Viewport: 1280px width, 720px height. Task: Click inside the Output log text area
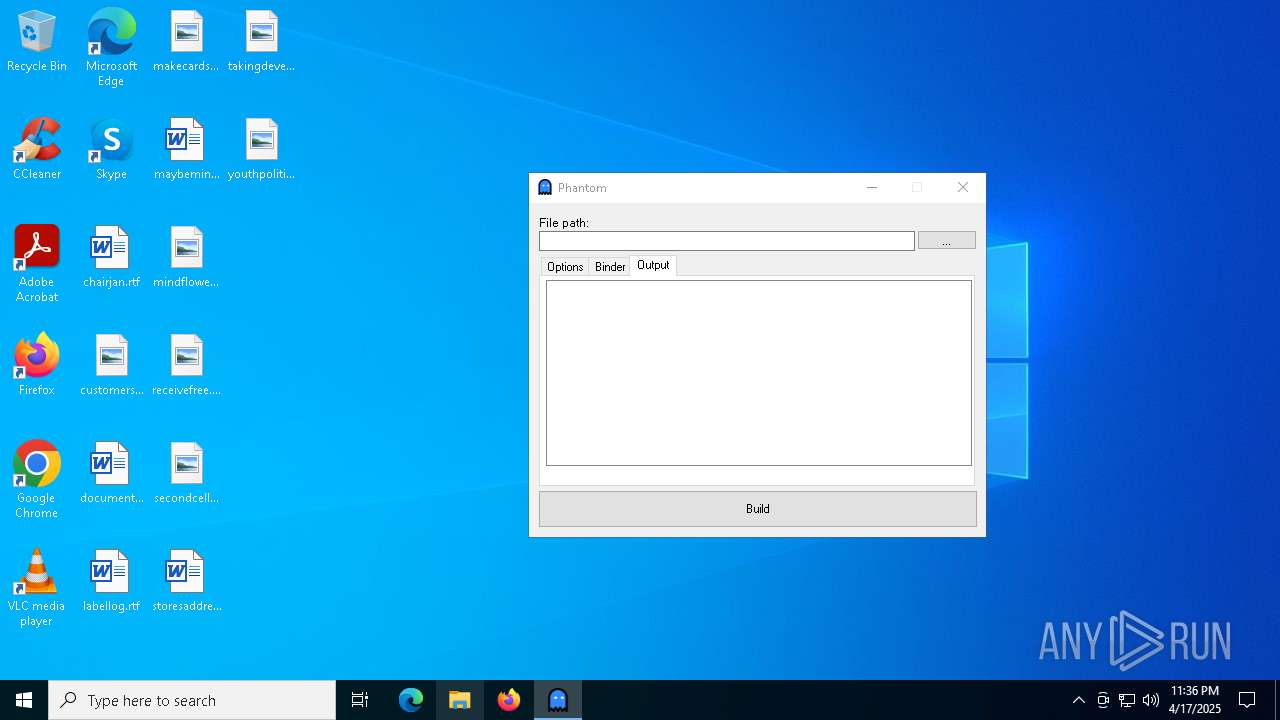click(758, 373)
